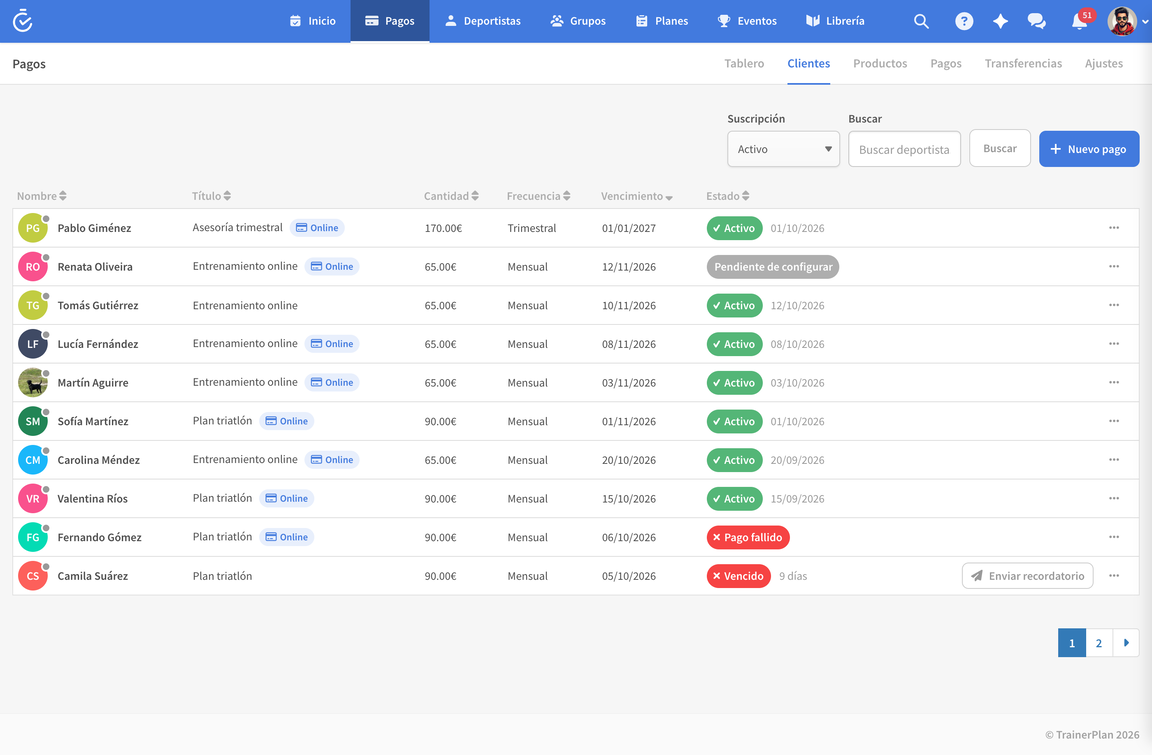
Task: Click Martín Aguirre's profile photo
Action: 32,383
